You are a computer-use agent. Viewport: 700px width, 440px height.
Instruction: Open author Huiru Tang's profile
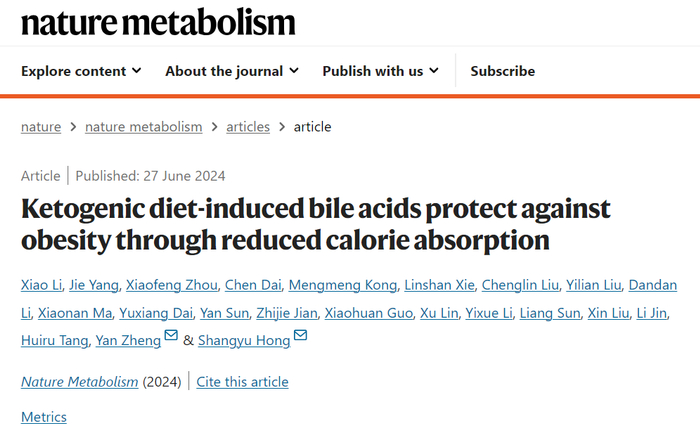coord(53,341)
